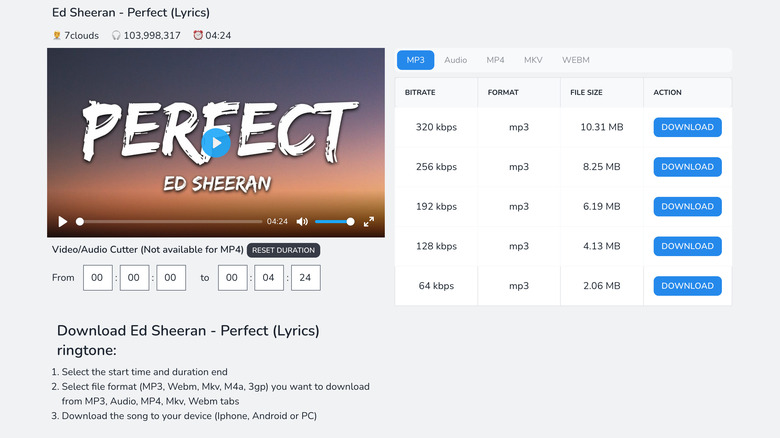Click the To hours input field

[x=232, y=278]
